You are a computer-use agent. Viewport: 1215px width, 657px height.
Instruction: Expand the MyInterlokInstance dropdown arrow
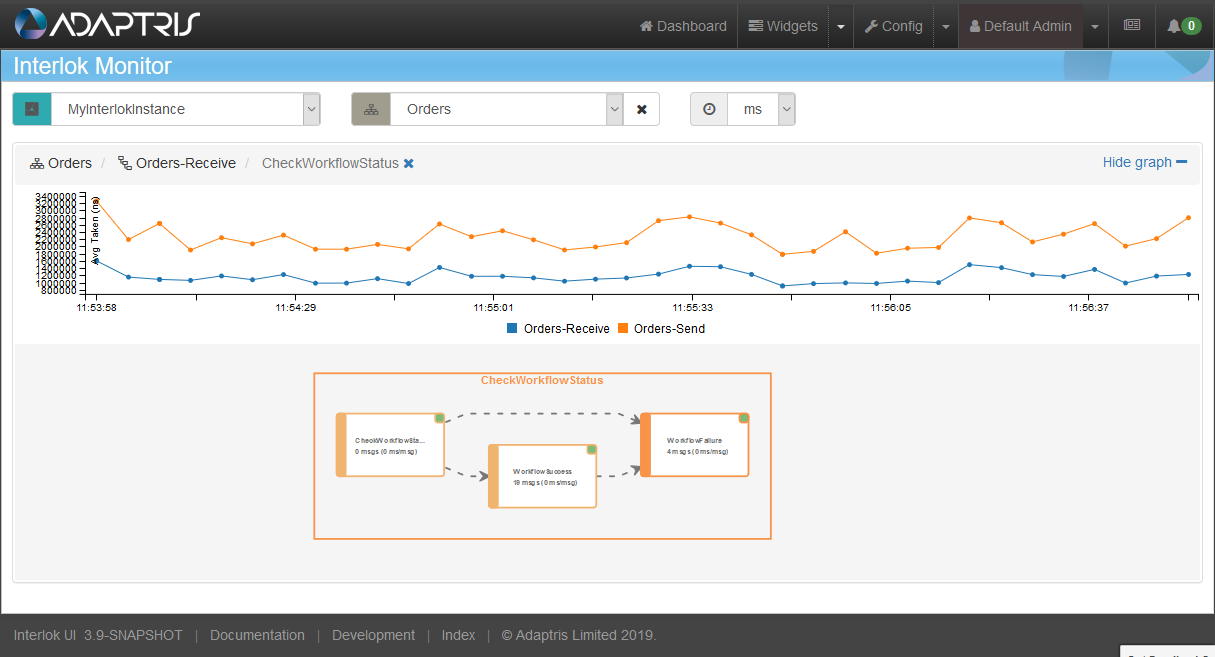(312, 109)
